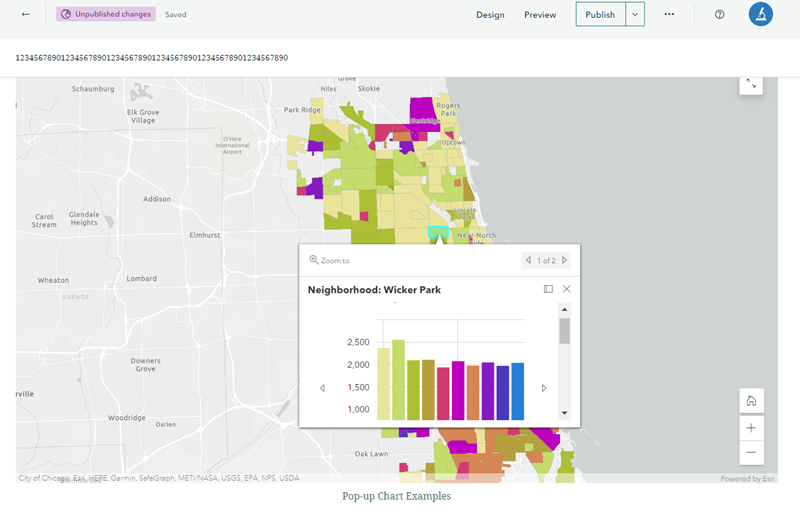
Task: Close the Wicker Park pop-up
Action: pyautogui.click(x=567, y=289)
